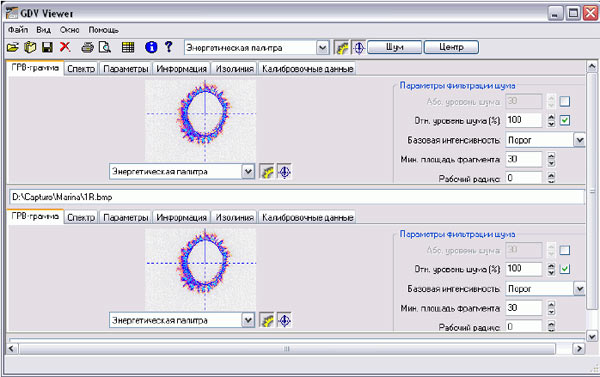Click the table grid icon
This screenshot has width=600, height=377.
(x=128, y=47)
